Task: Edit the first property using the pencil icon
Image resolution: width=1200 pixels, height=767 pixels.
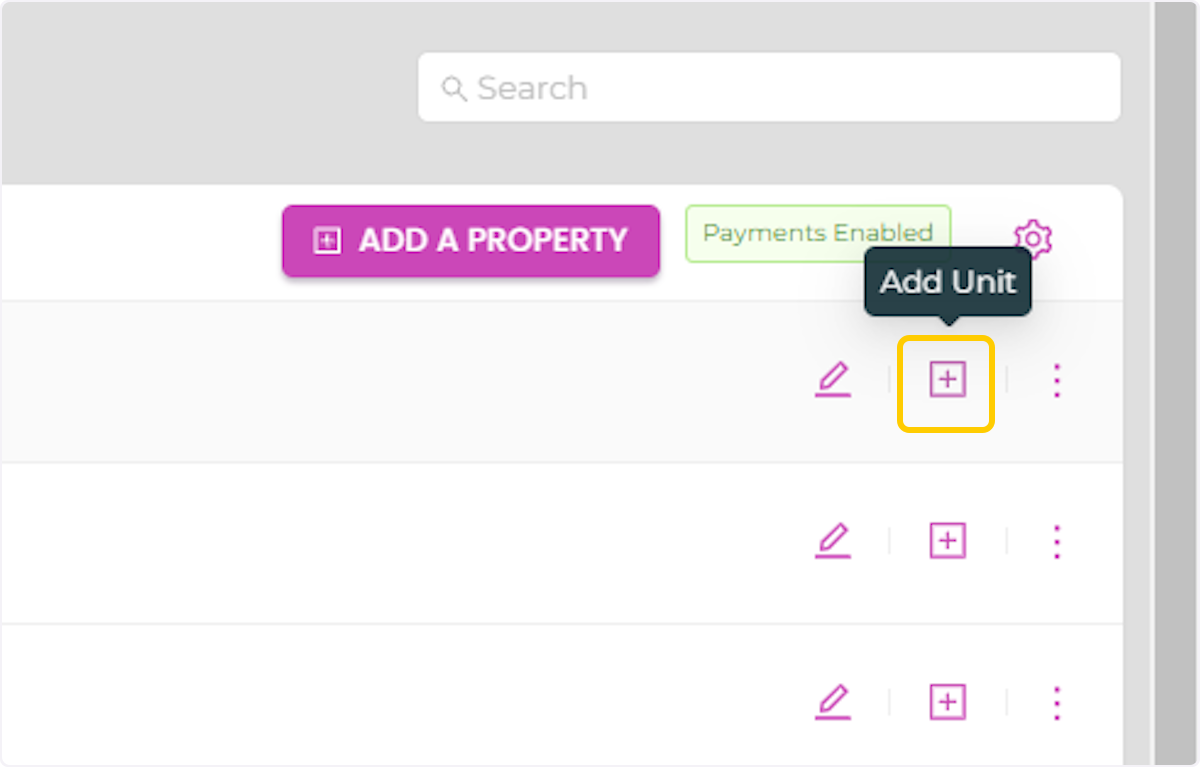Action: click(x=832, y=381)
